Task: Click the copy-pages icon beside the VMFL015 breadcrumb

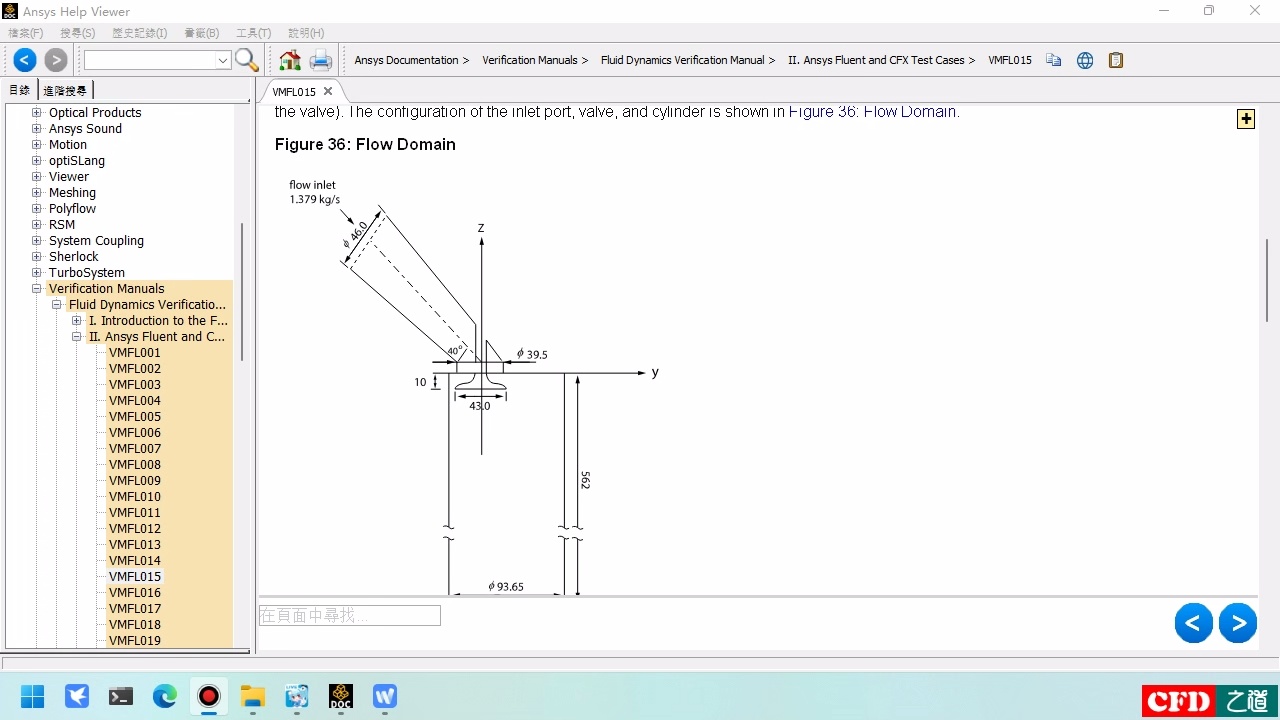Action: pyautogui.click(x=1053, y=60)
